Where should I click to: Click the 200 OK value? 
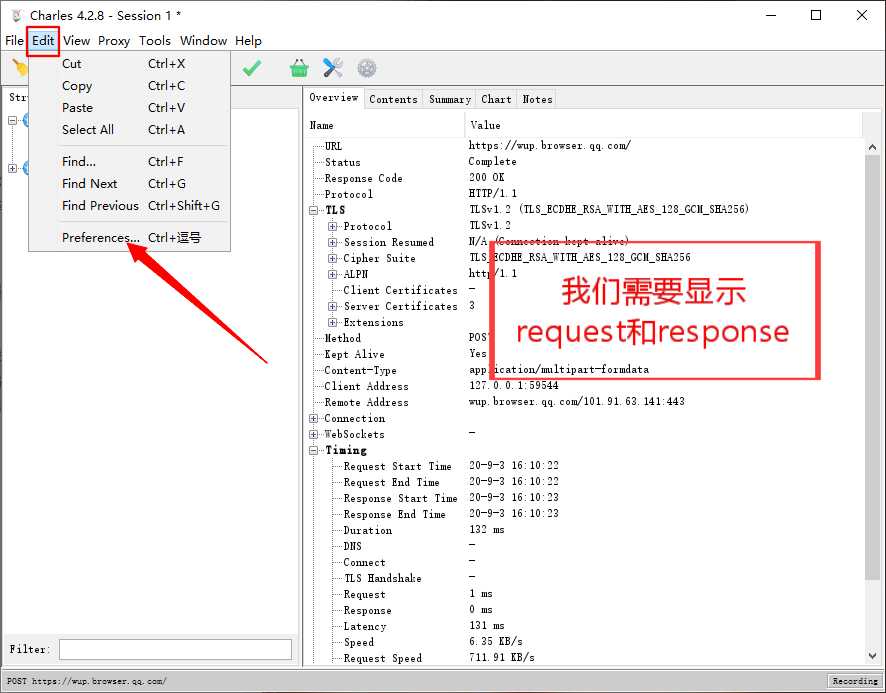[x=487, y=177]
